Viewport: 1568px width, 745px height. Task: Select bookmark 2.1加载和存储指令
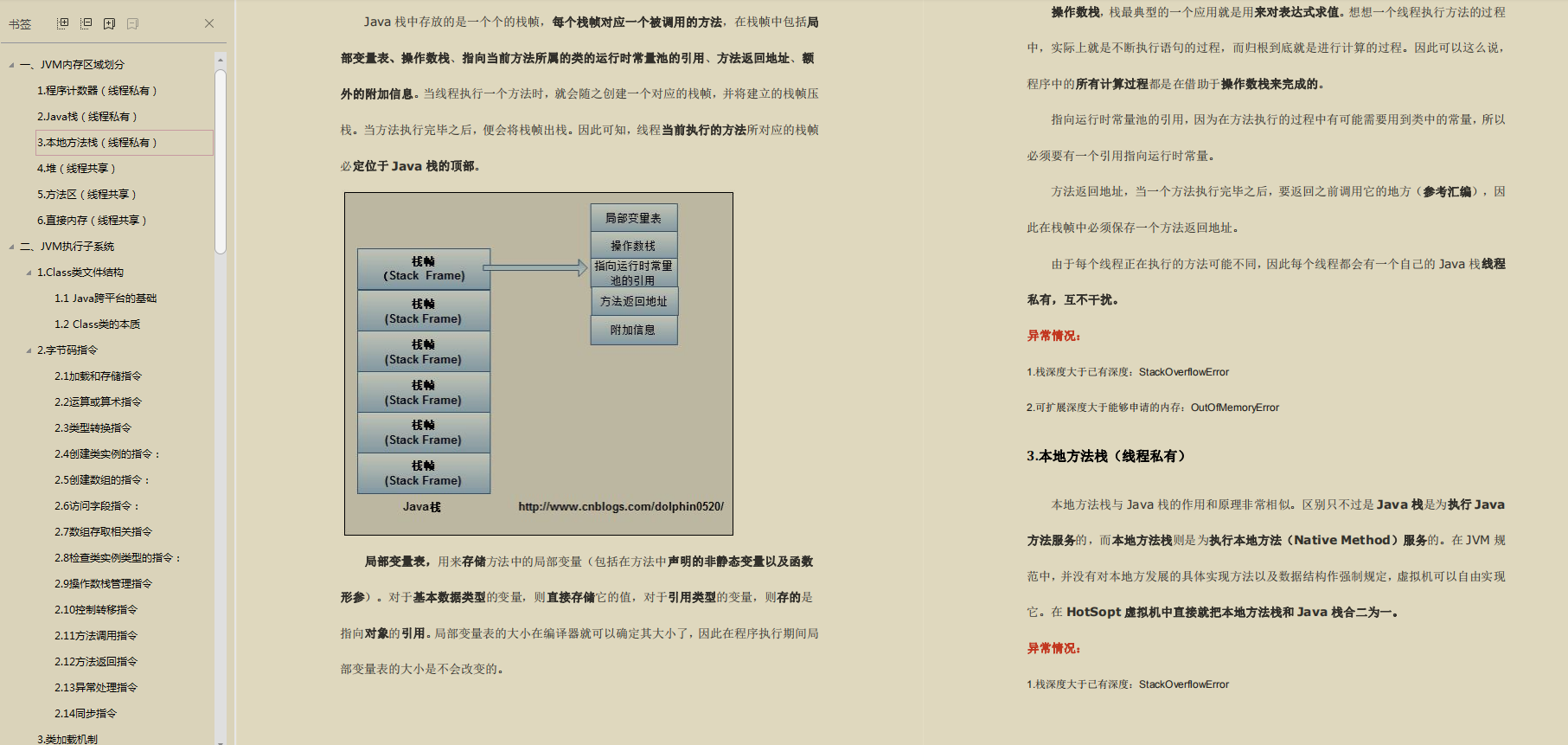[x=98, y=376]
